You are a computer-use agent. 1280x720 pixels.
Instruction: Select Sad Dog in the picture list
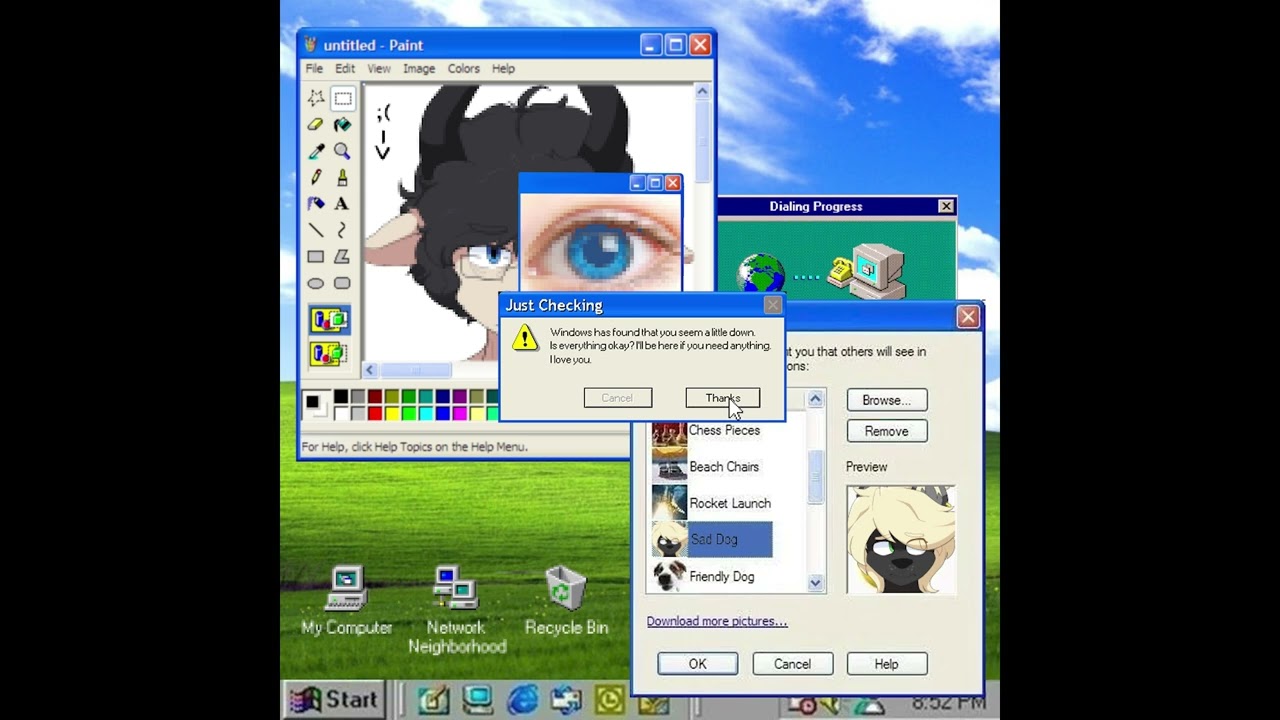coord(711,540)
